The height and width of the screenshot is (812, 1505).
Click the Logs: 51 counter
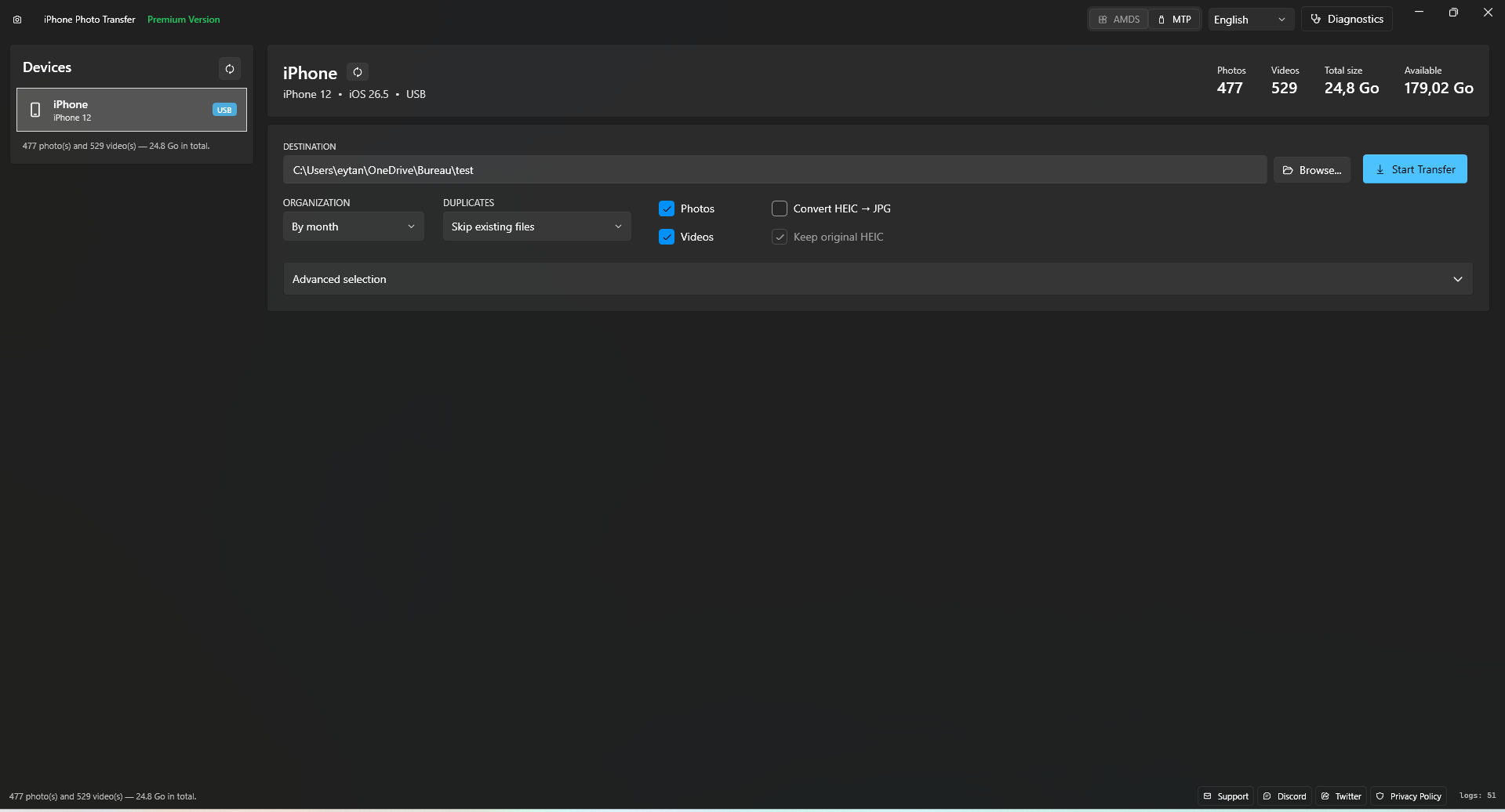point(1478,796)
